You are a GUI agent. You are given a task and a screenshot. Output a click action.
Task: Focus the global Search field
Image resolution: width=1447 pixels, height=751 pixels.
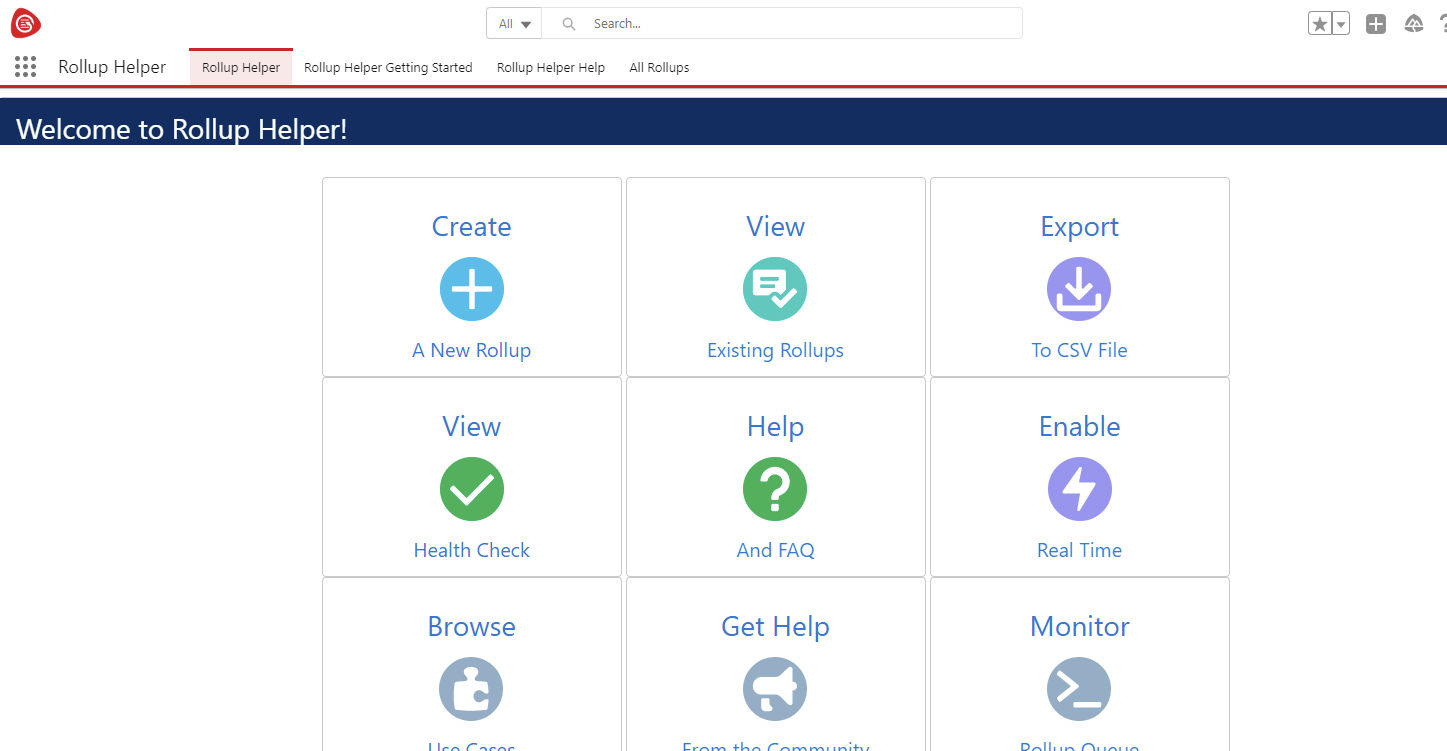782,23
